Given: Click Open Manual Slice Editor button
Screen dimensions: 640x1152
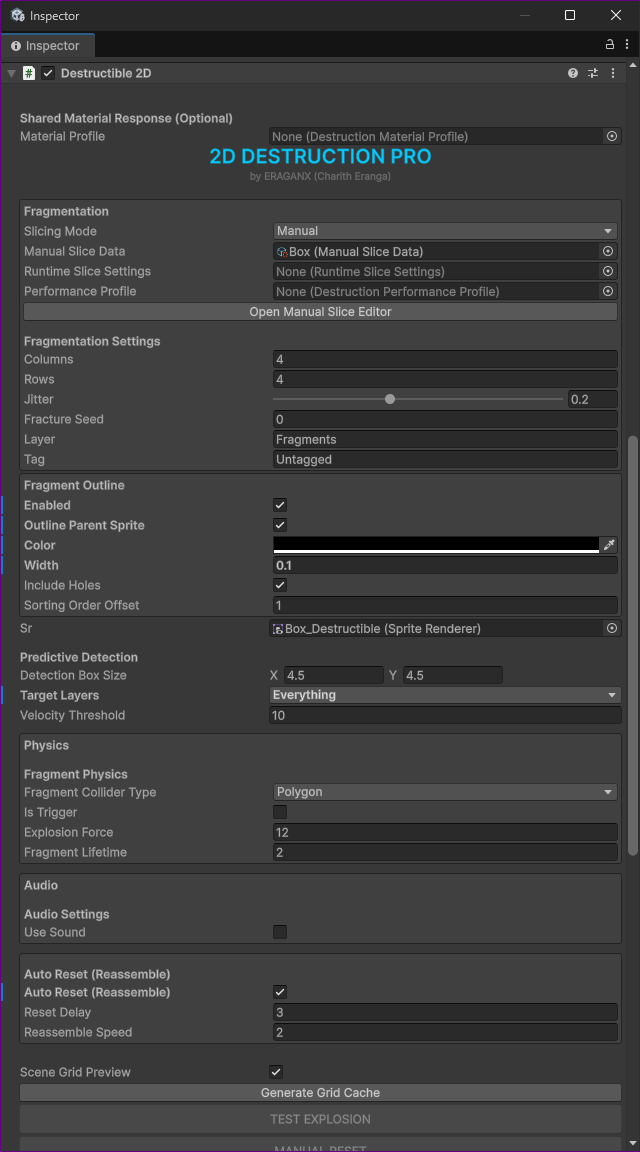Looking at the screenshot, I should pos(320,312).
